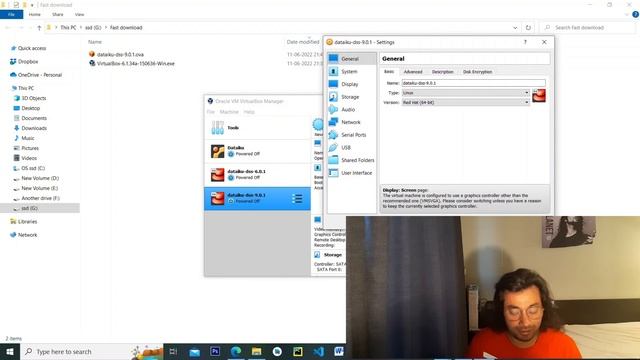This screenshot has height=360, width=640.
Task: Switch to the Basic tab
Action: [389, 71]
